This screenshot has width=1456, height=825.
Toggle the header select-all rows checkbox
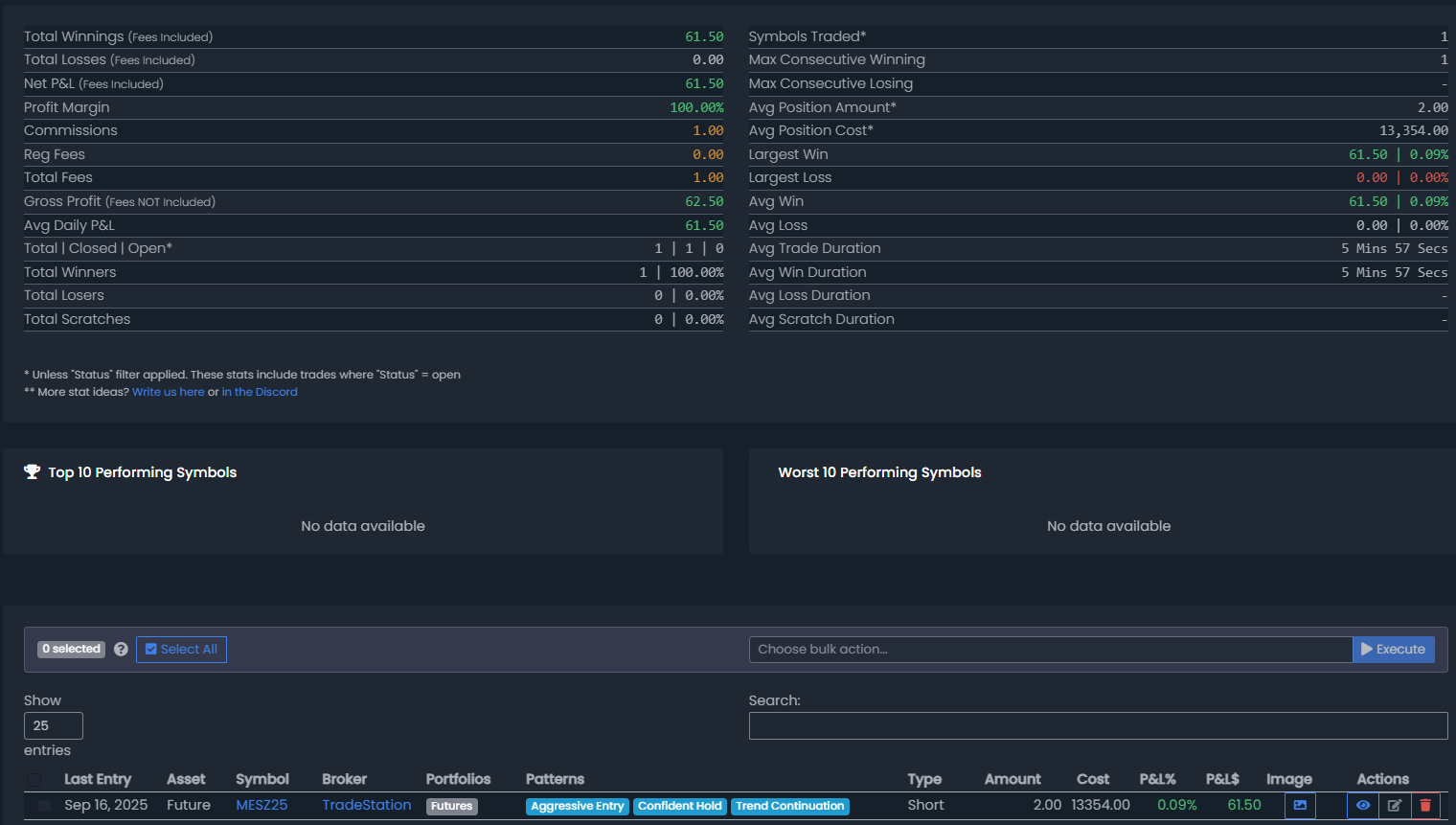coord(34,780)
